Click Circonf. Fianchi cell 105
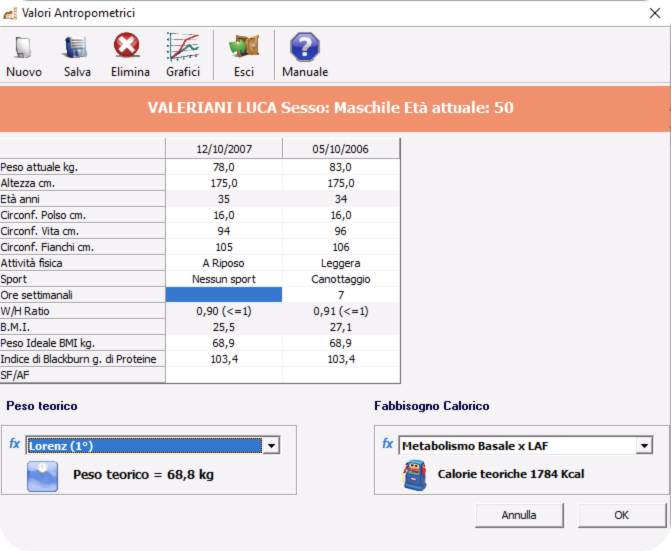The image size is (671, 551). [x=224, y=247]
